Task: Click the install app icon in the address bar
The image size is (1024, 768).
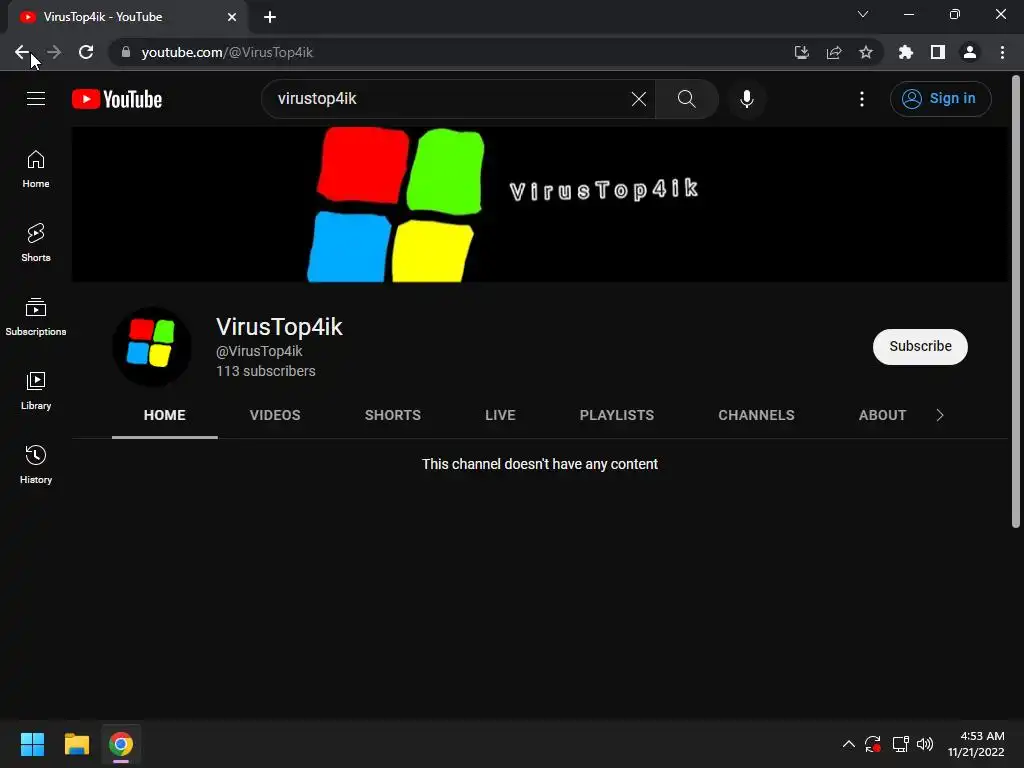Action: coord(801,52)
